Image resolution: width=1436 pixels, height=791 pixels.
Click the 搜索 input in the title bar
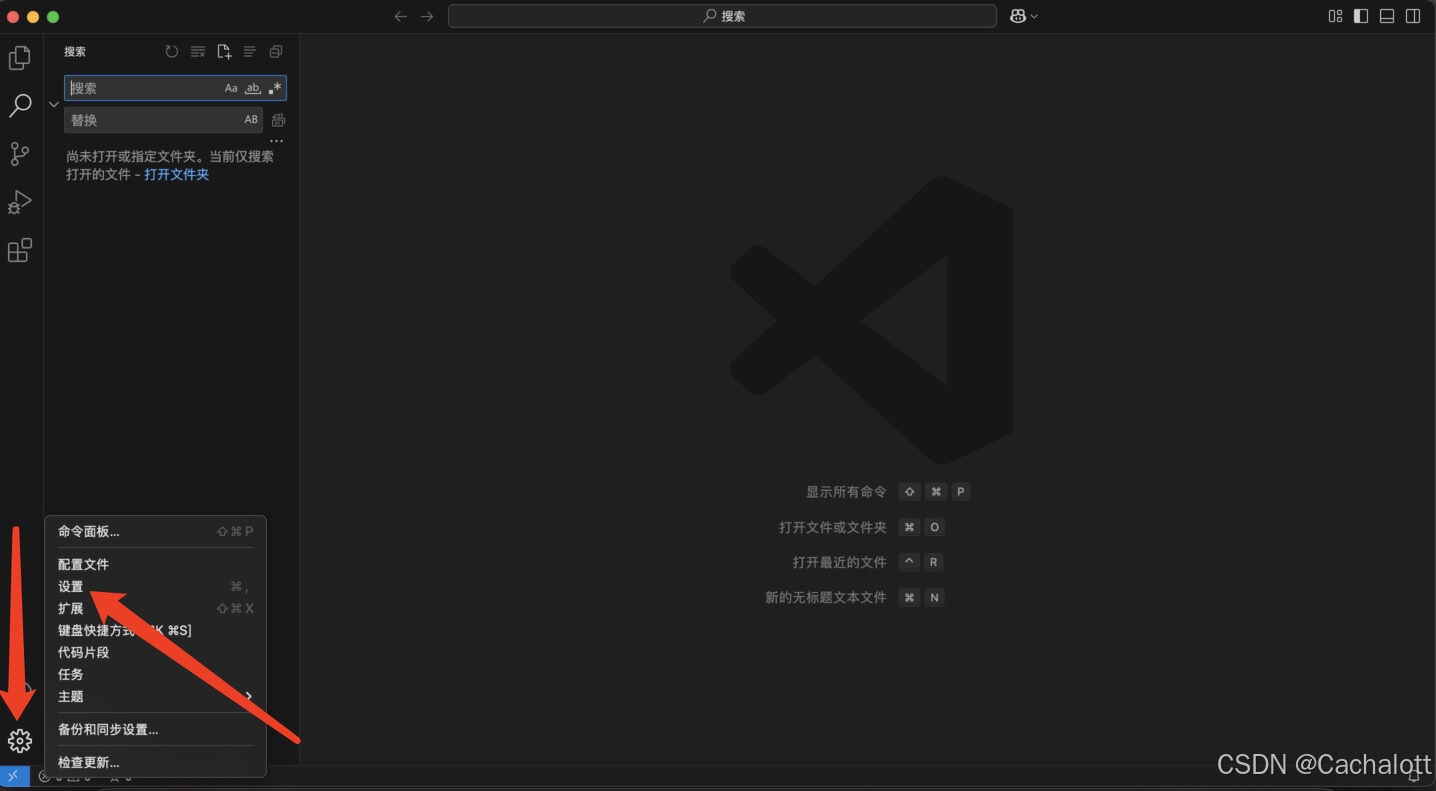click(721, 16)
